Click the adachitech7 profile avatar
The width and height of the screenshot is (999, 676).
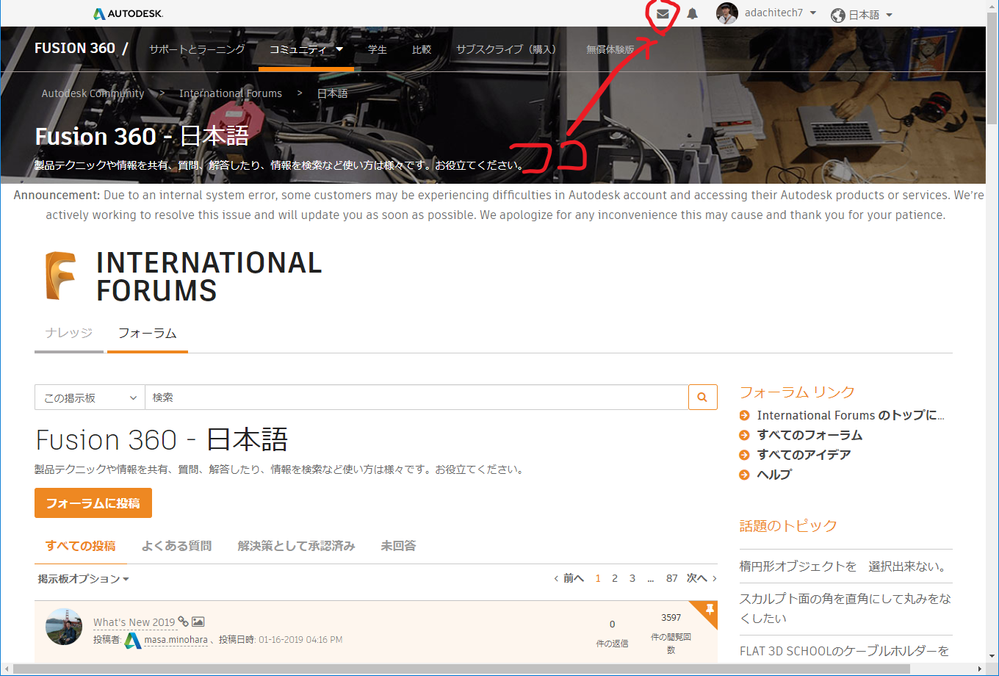click(727, 13)
